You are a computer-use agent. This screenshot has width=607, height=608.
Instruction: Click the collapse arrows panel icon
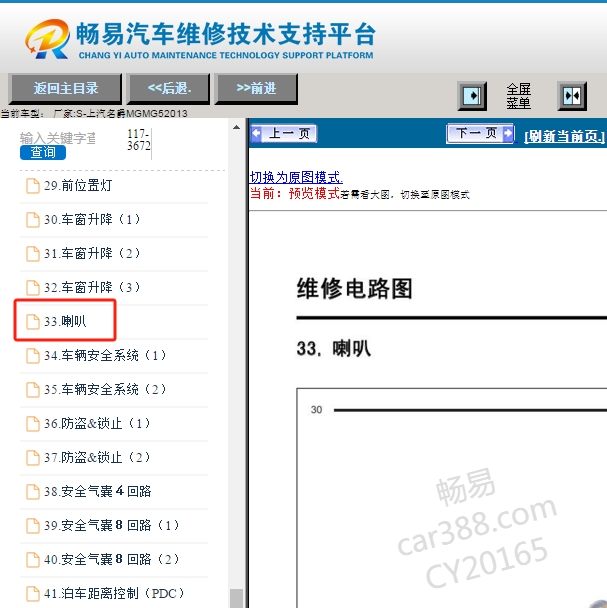click(572, 96)
